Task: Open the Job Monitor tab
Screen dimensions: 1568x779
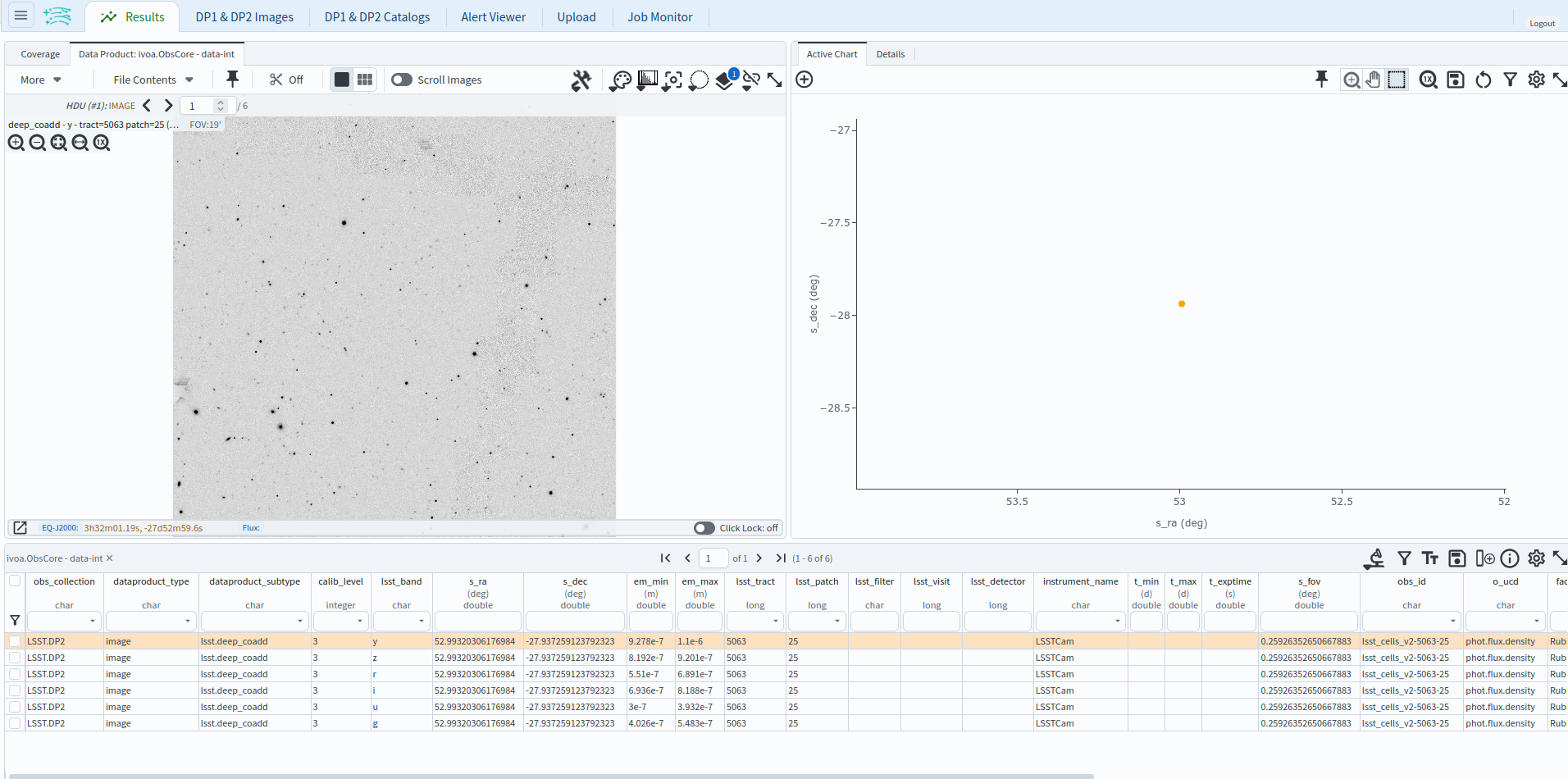Action: (x=660, y=16)
